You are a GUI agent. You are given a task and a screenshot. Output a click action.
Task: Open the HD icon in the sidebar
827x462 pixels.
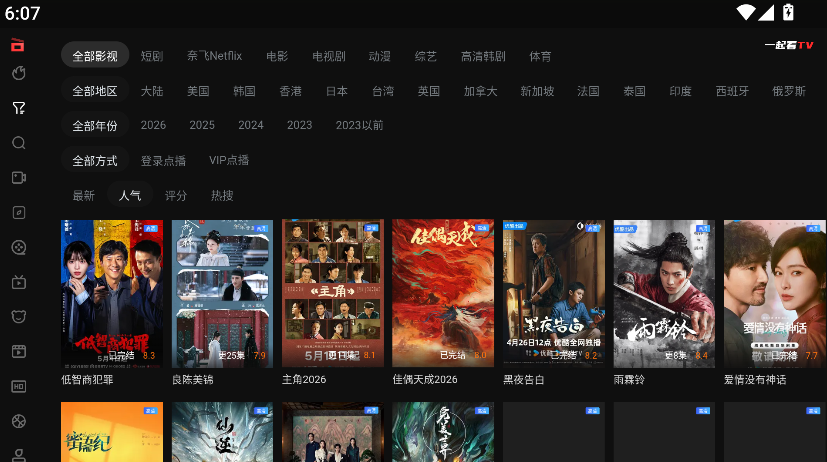pos(18,386)
